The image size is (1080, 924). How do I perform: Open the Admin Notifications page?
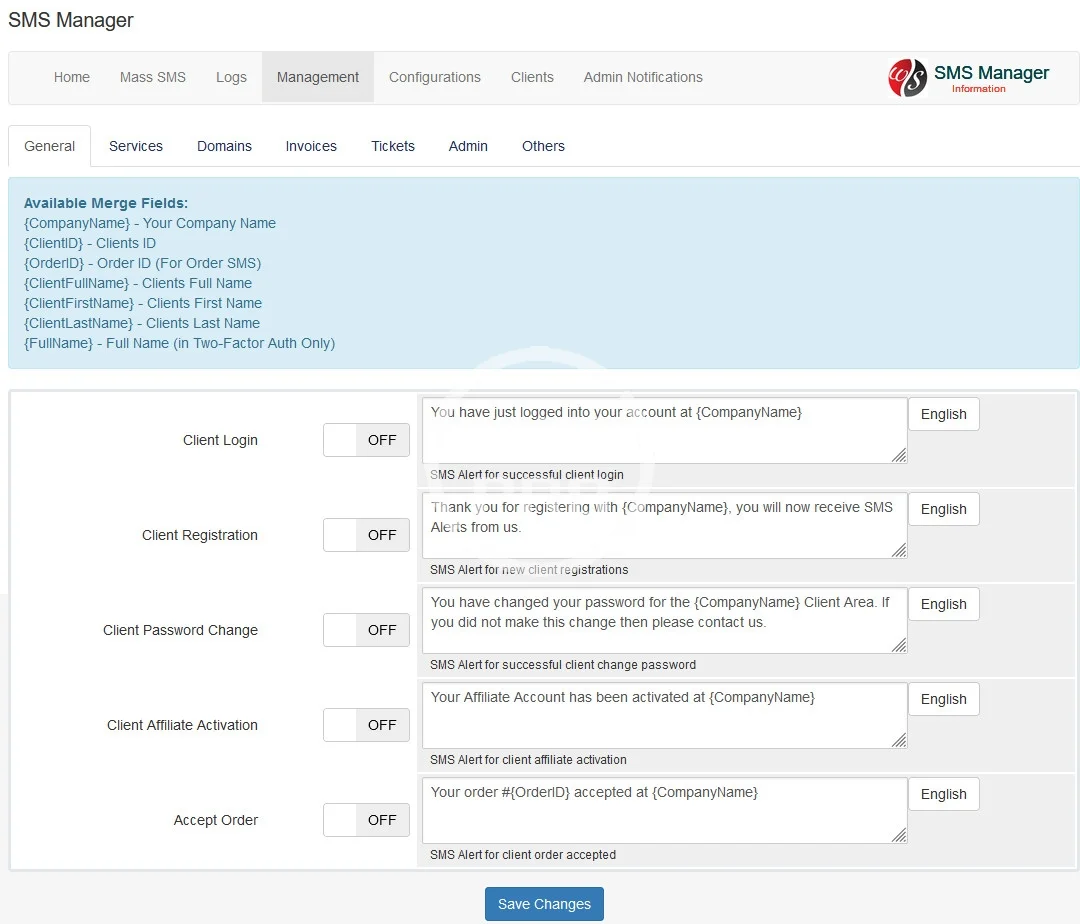(643, 77)
